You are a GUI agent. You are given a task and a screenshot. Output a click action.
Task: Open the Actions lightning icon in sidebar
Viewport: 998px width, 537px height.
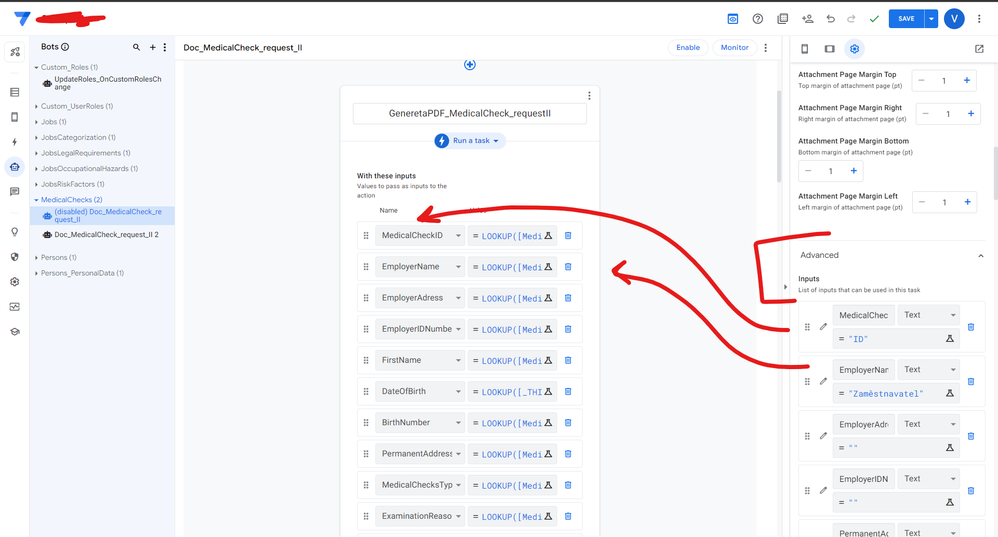point(15,142)
